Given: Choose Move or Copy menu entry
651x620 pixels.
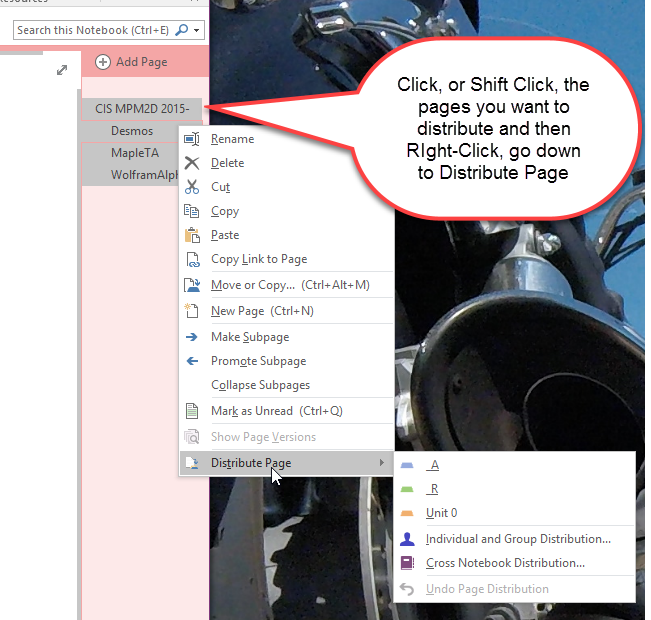Looking at the screenshot, I should point(286,285).
